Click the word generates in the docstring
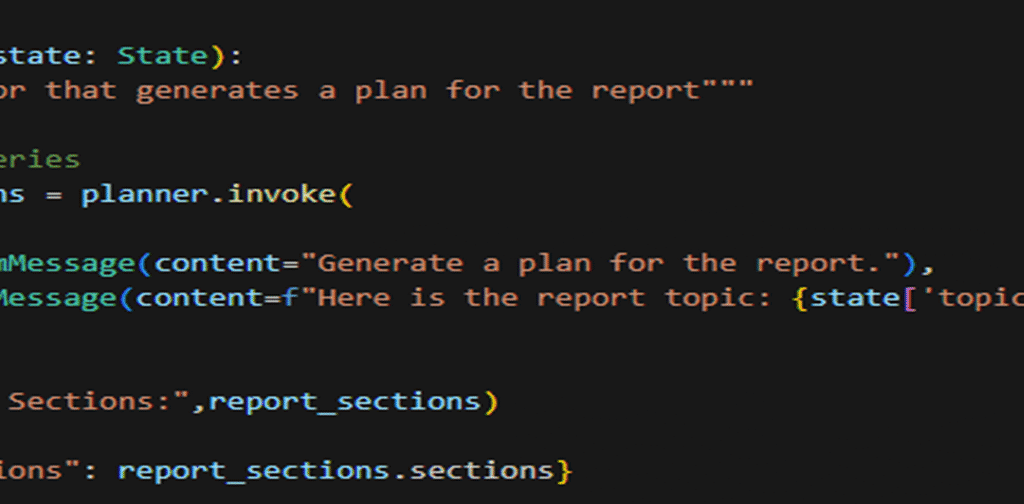The width and height of the screenshot is (1024, 504). [x=217, y=89]
